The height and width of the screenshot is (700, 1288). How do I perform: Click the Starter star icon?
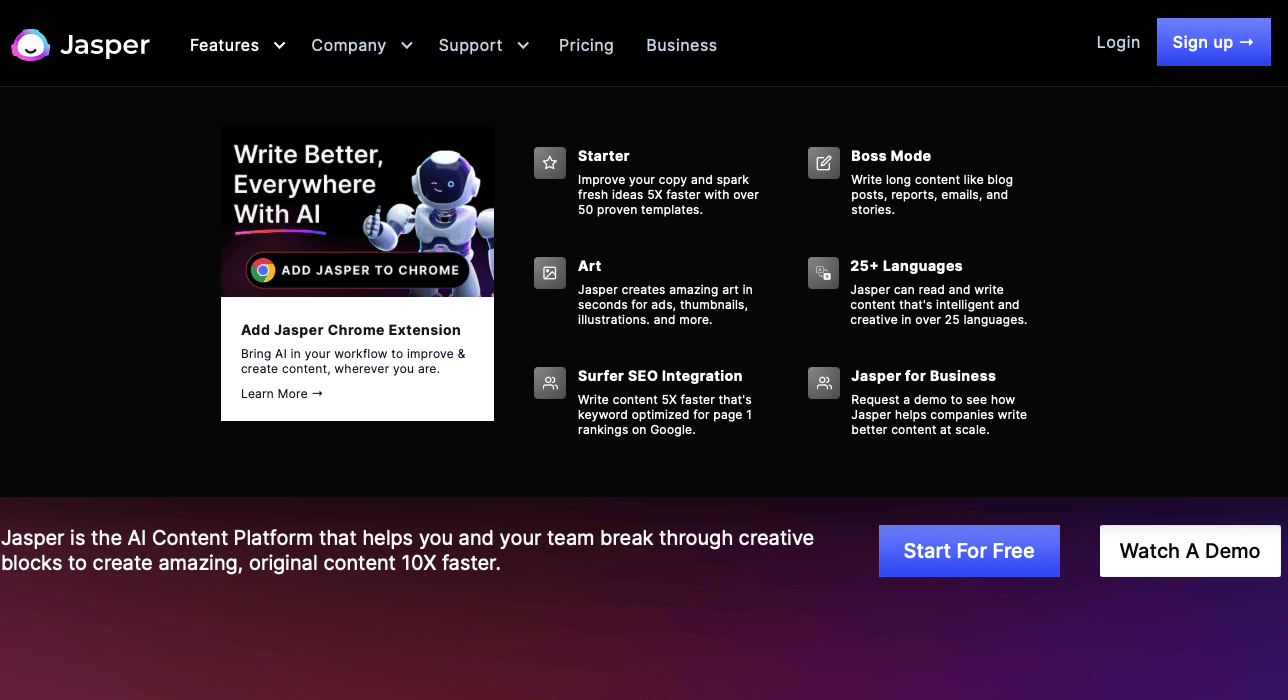550,163
